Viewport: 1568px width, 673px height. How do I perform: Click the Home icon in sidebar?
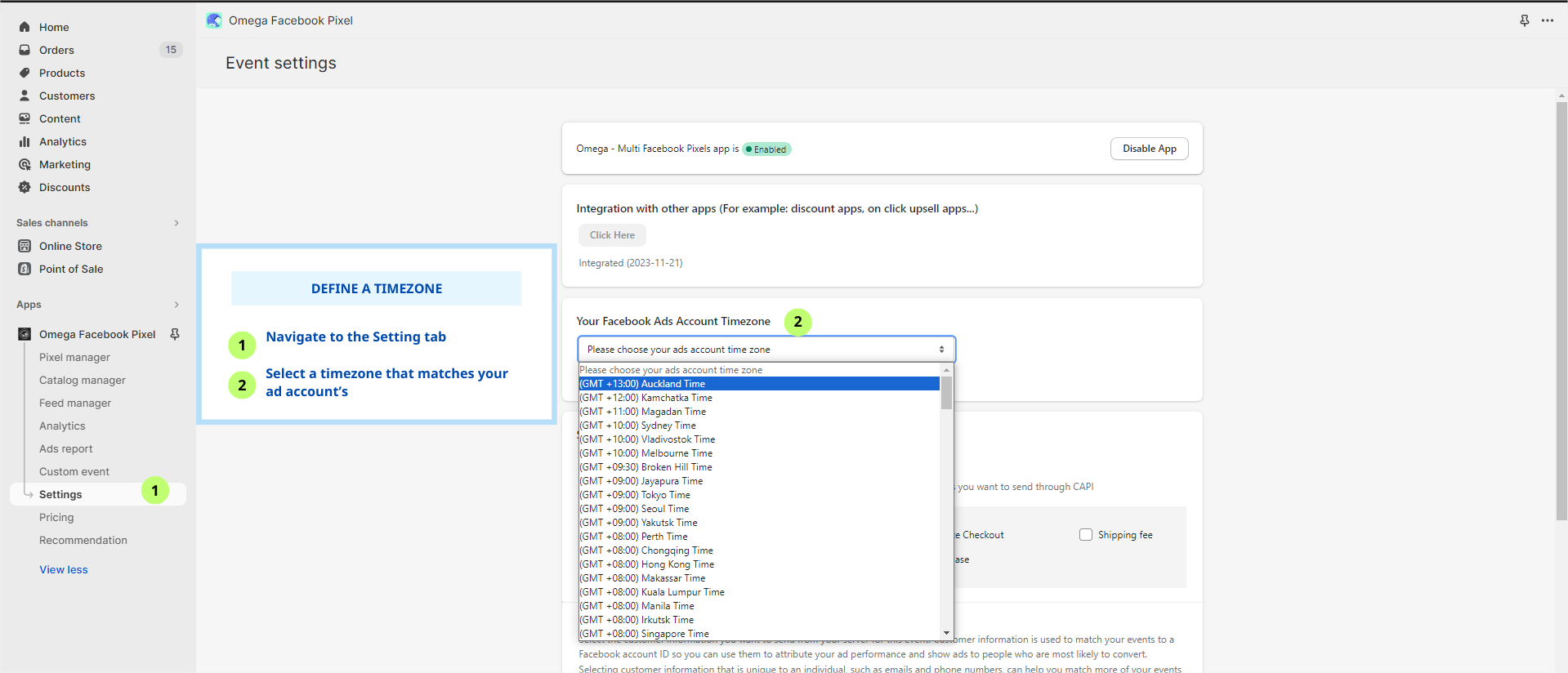(25, 27)
